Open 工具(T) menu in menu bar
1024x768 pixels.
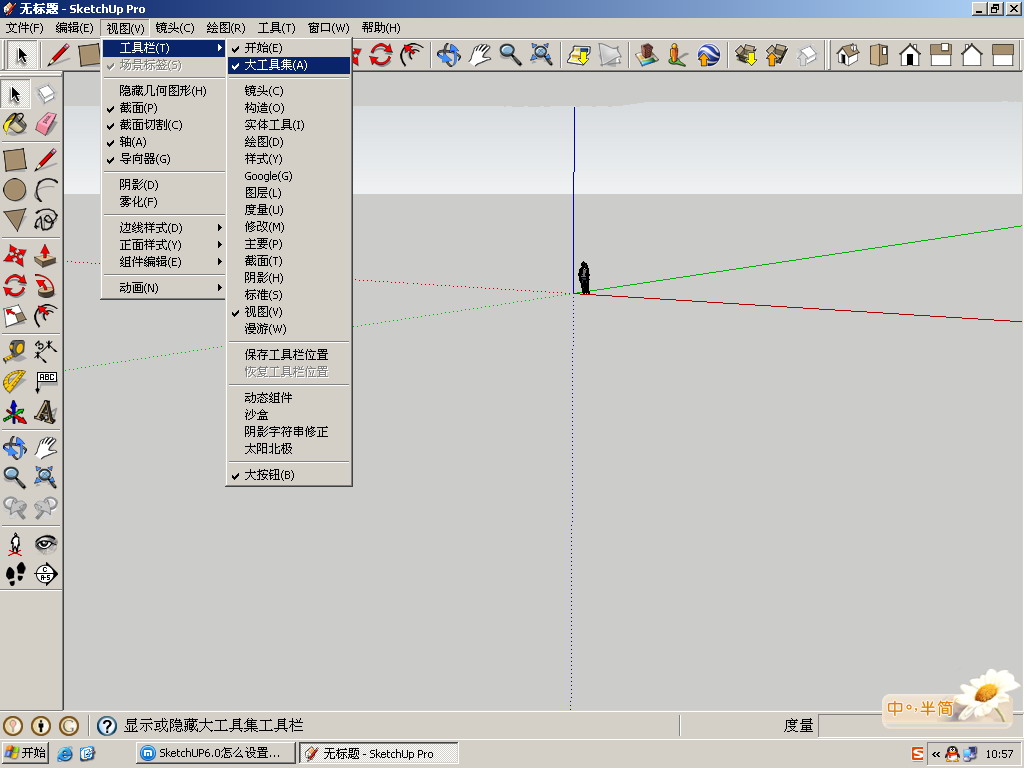[x=276, y=28]
